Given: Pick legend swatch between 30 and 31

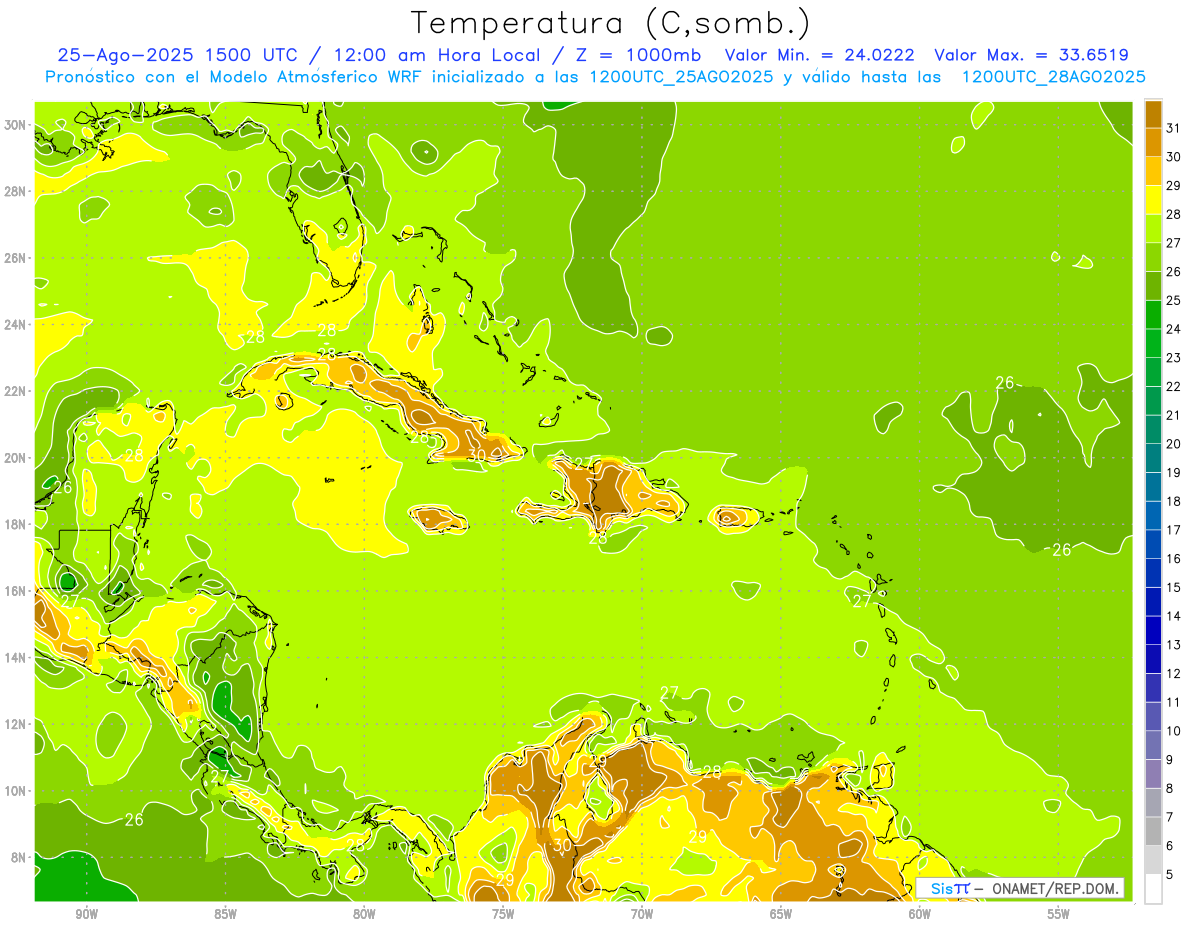Looking at the screenshot, I should tap(1153, 142).
